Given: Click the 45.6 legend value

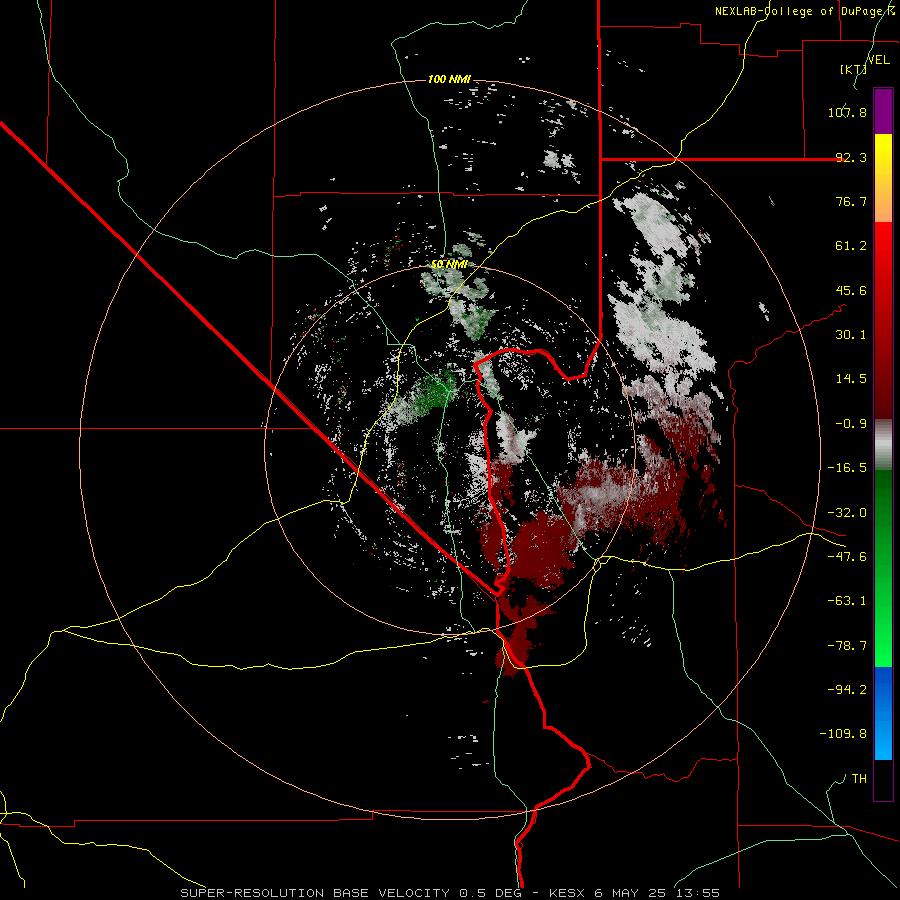Looking at the screenshot, I should tap(851, 290).
